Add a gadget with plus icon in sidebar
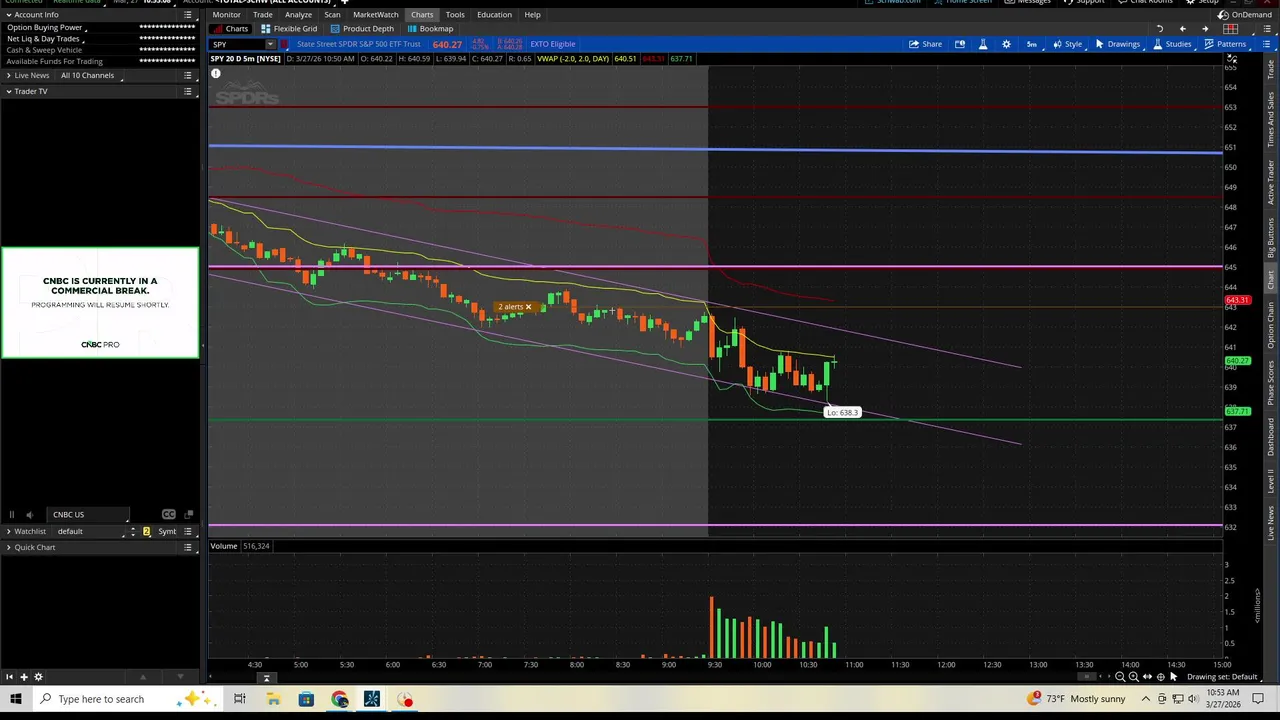This screenshot has height=720, width=1280. coord(24,677)
